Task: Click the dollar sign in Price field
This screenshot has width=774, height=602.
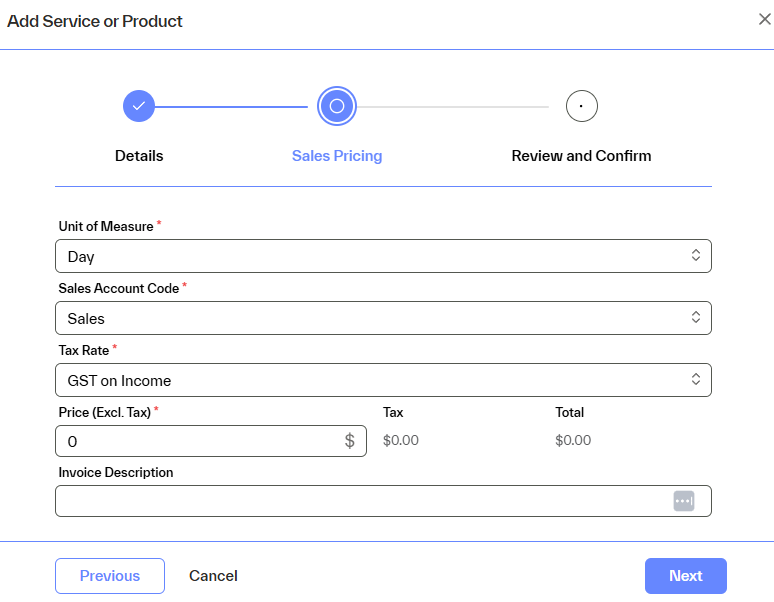Action: click(x=349, y=441)
